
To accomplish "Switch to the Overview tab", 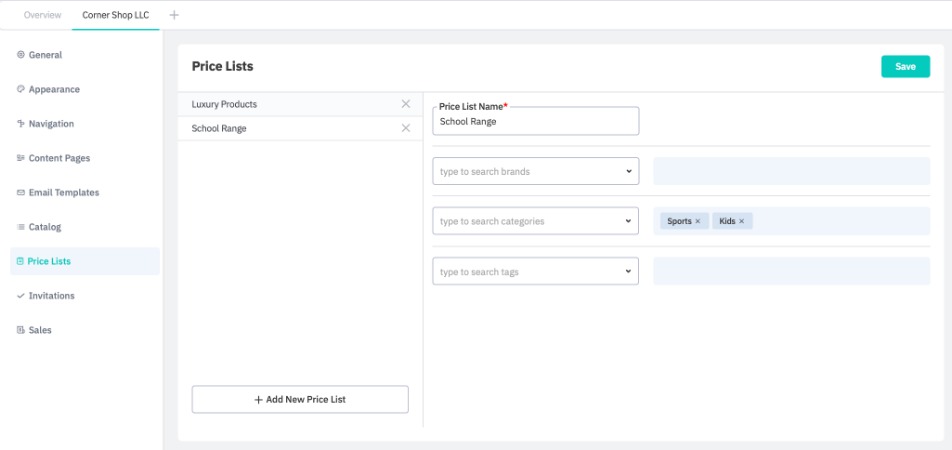I will (42, 15).
